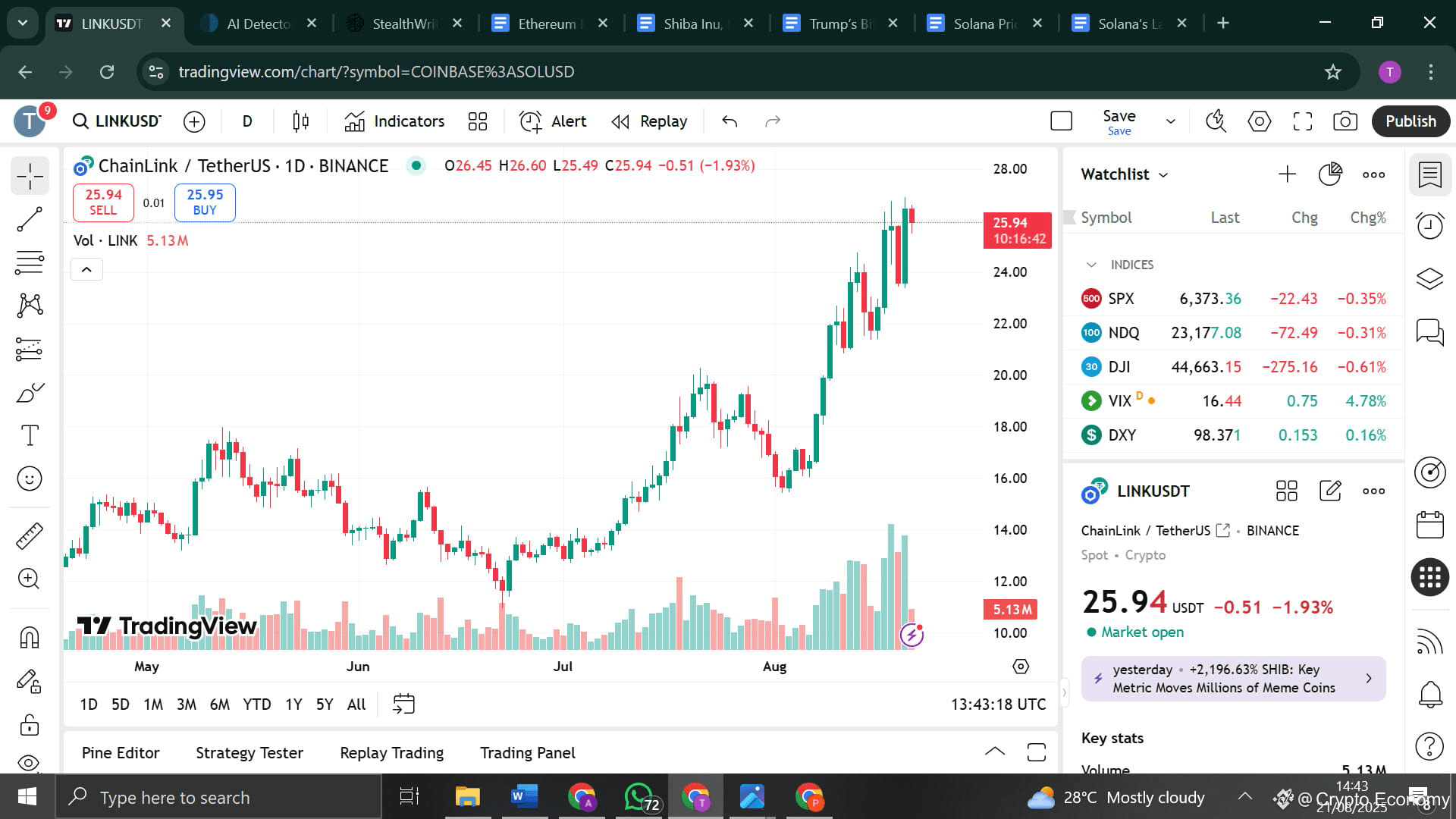Open the chats panel icon
This screenshot has height=819, width=1456.
click(x=1429, y=331)
